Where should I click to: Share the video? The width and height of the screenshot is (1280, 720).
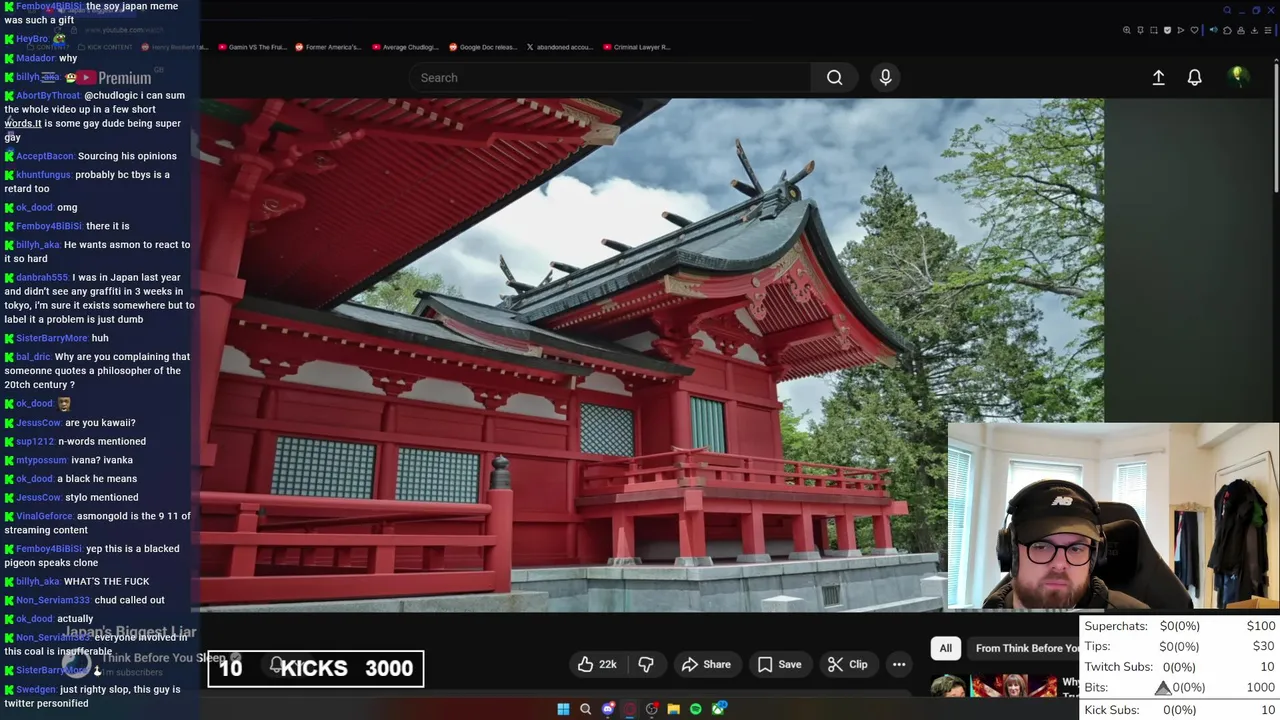click(x=706, y=664)
